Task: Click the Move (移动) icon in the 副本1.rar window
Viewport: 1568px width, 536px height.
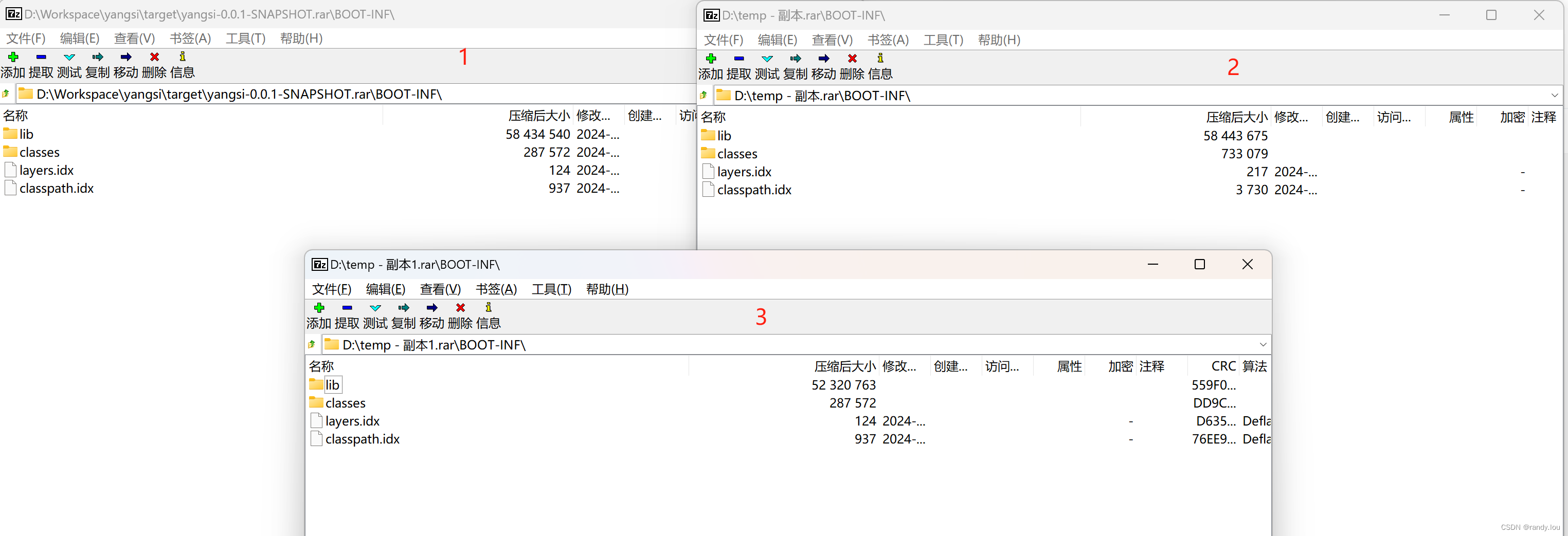Action: click(x=432, y=308)
